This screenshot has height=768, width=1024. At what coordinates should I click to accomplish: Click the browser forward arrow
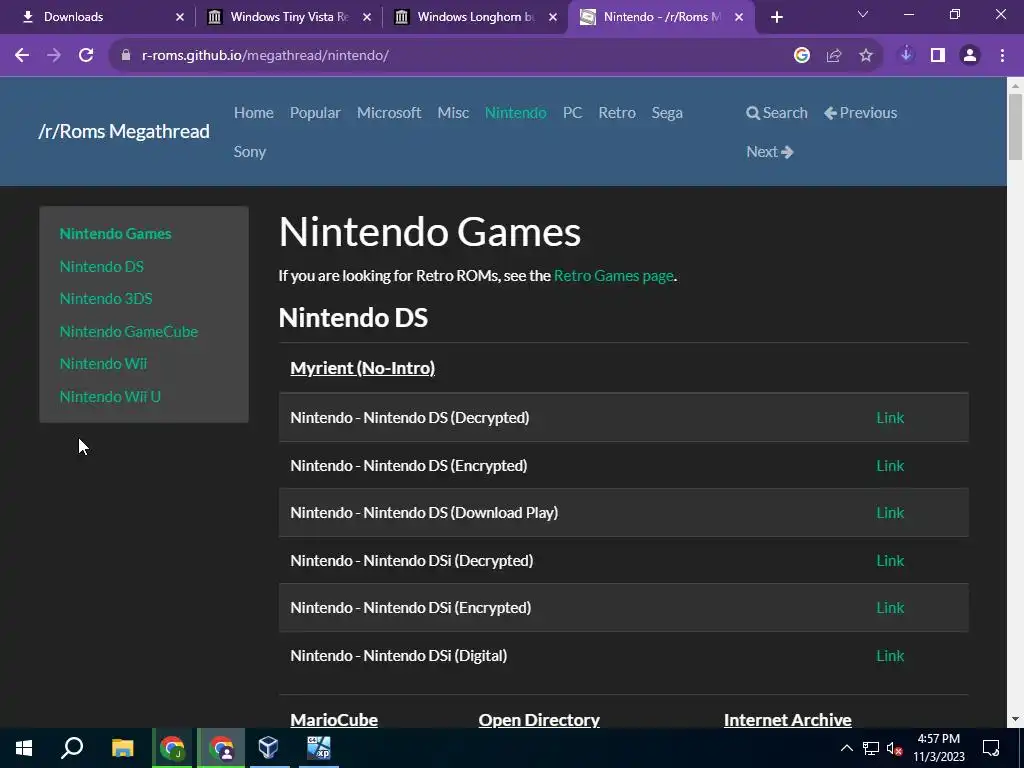[x=54, y=56]
